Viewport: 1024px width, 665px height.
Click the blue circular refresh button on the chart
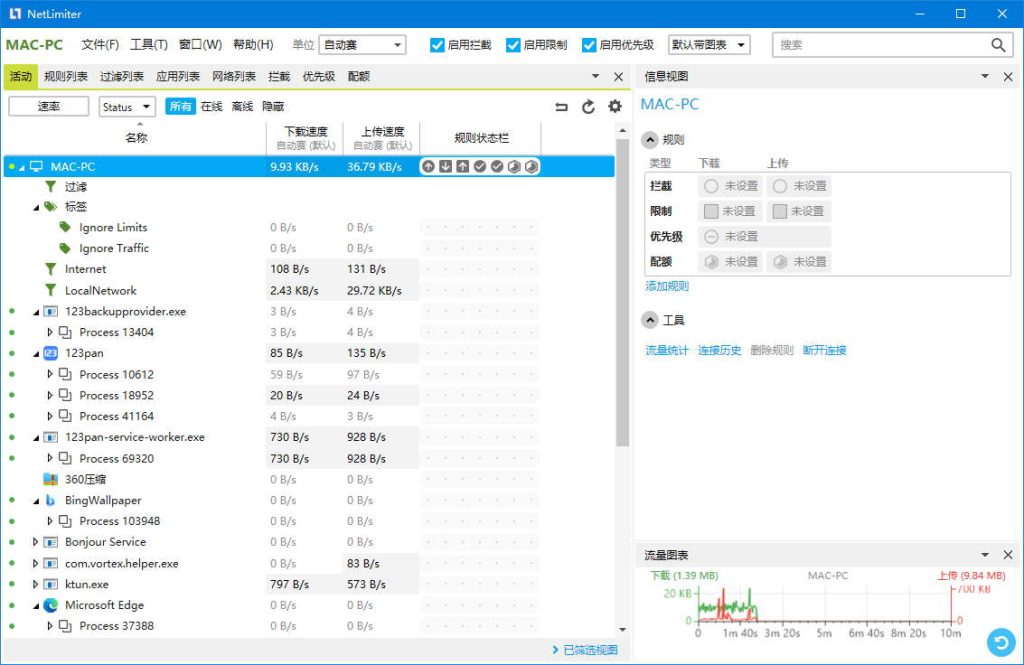(1001, 642)
